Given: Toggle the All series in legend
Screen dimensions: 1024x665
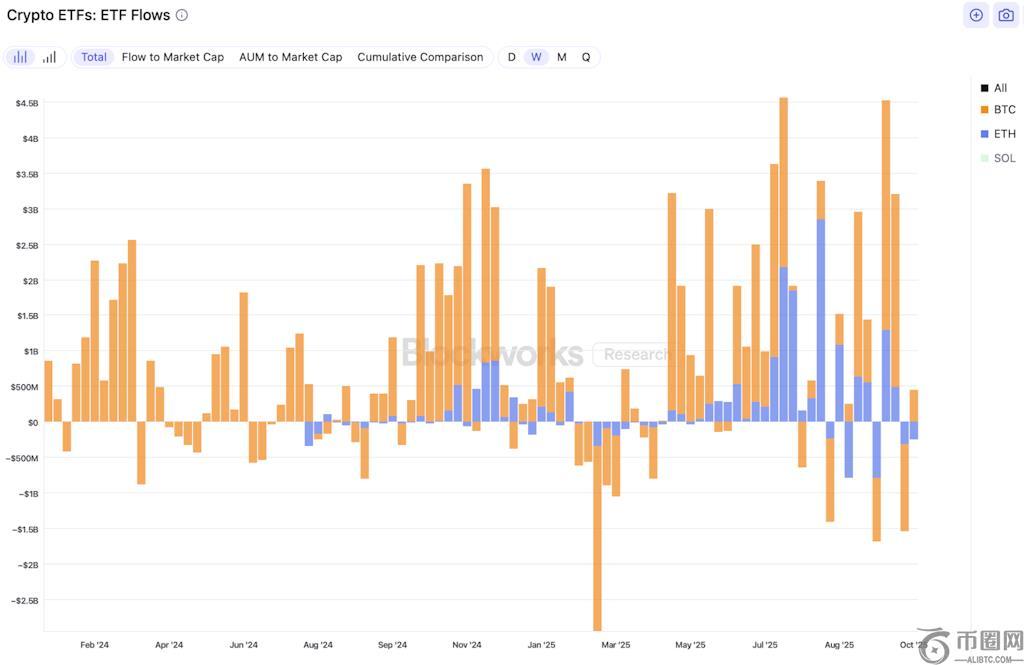Looking at the screenshot, I should (1000, 88).
